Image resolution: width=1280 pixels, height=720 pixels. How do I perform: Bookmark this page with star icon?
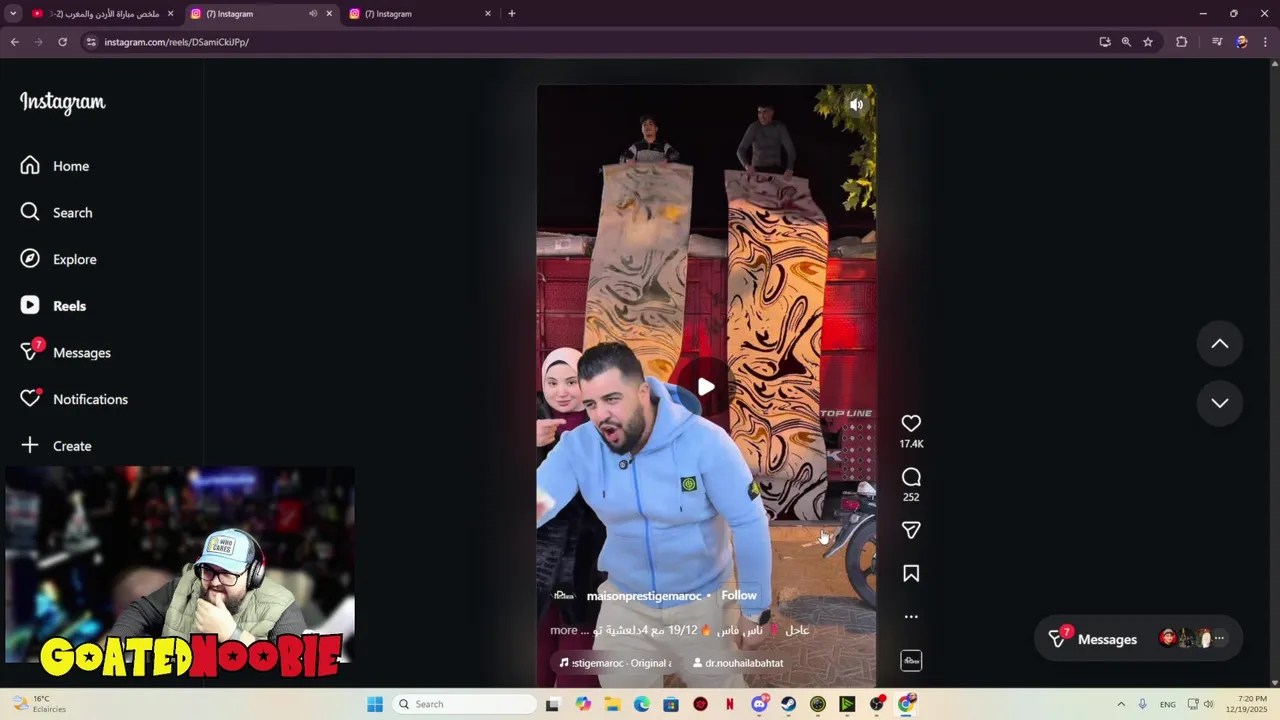1148,42
